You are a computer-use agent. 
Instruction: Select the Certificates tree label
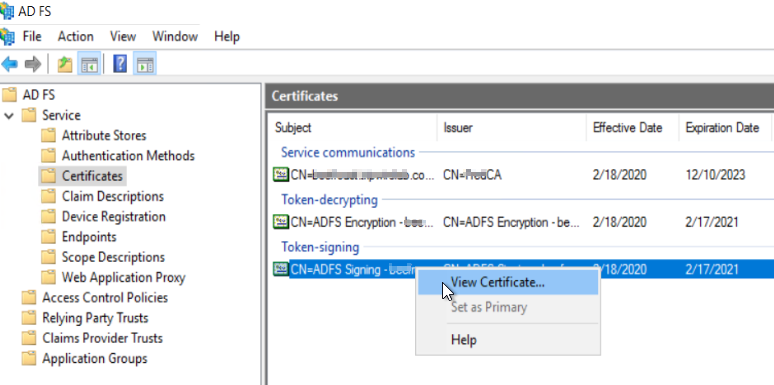pos(92,176)
